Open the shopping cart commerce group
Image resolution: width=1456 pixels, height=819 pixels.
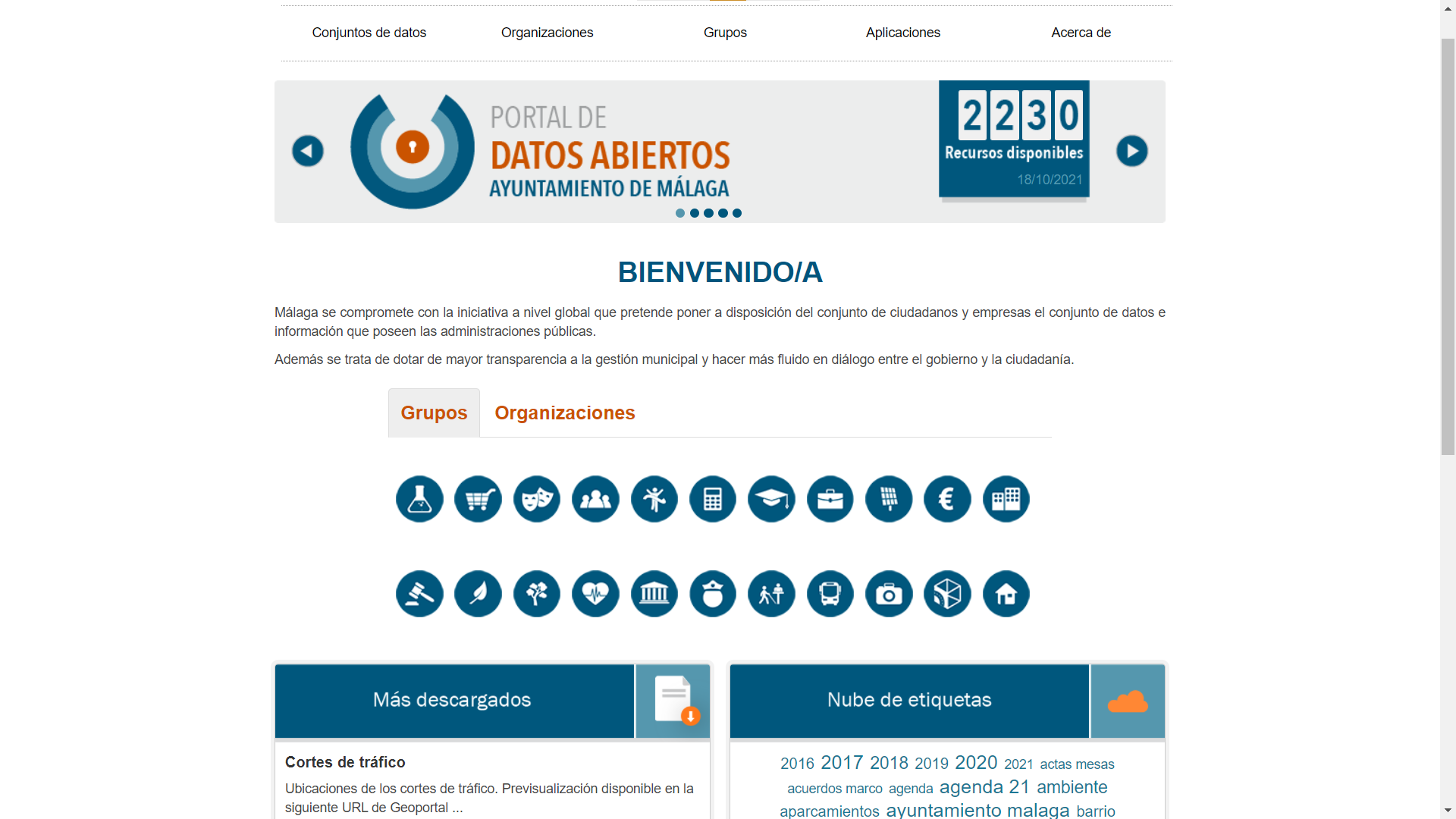(x=478, y=499)
